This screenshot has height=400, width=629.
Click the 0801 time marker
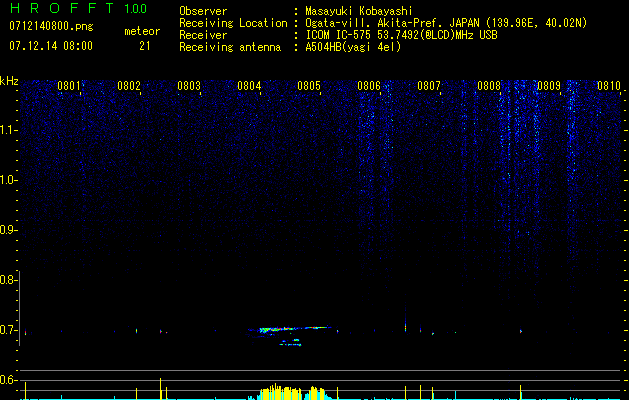coord(69,86)
